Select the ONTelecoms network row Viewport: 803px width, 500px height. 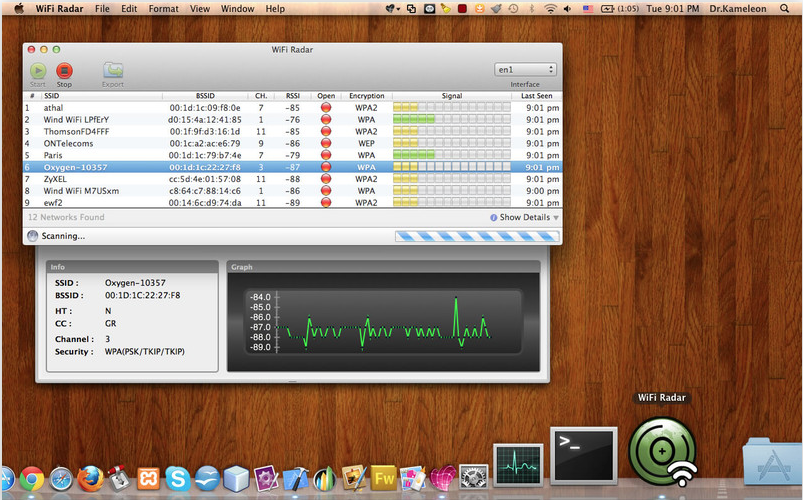click(x=292, y=143)
